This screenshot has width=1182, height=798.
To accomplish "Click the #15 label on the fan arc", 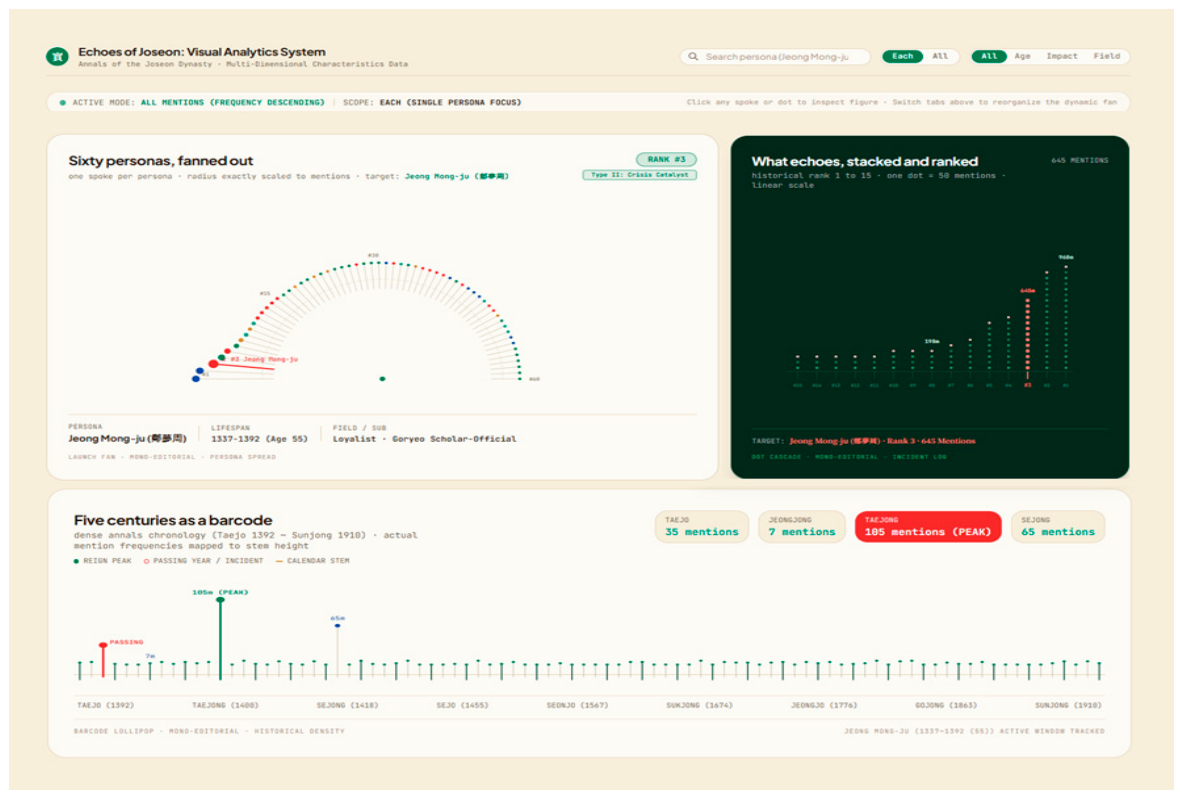I will (x=265, y=293).
